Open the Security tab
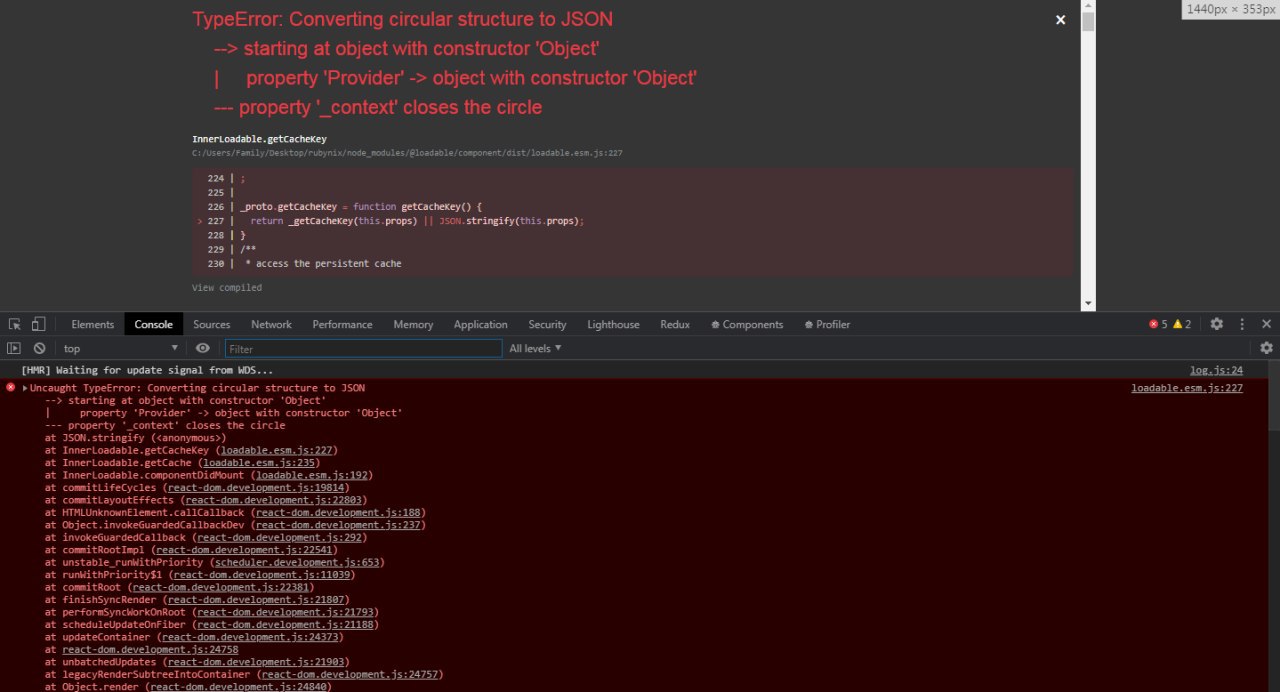The width and height of the screenshot is (1280, 692). 547,324
